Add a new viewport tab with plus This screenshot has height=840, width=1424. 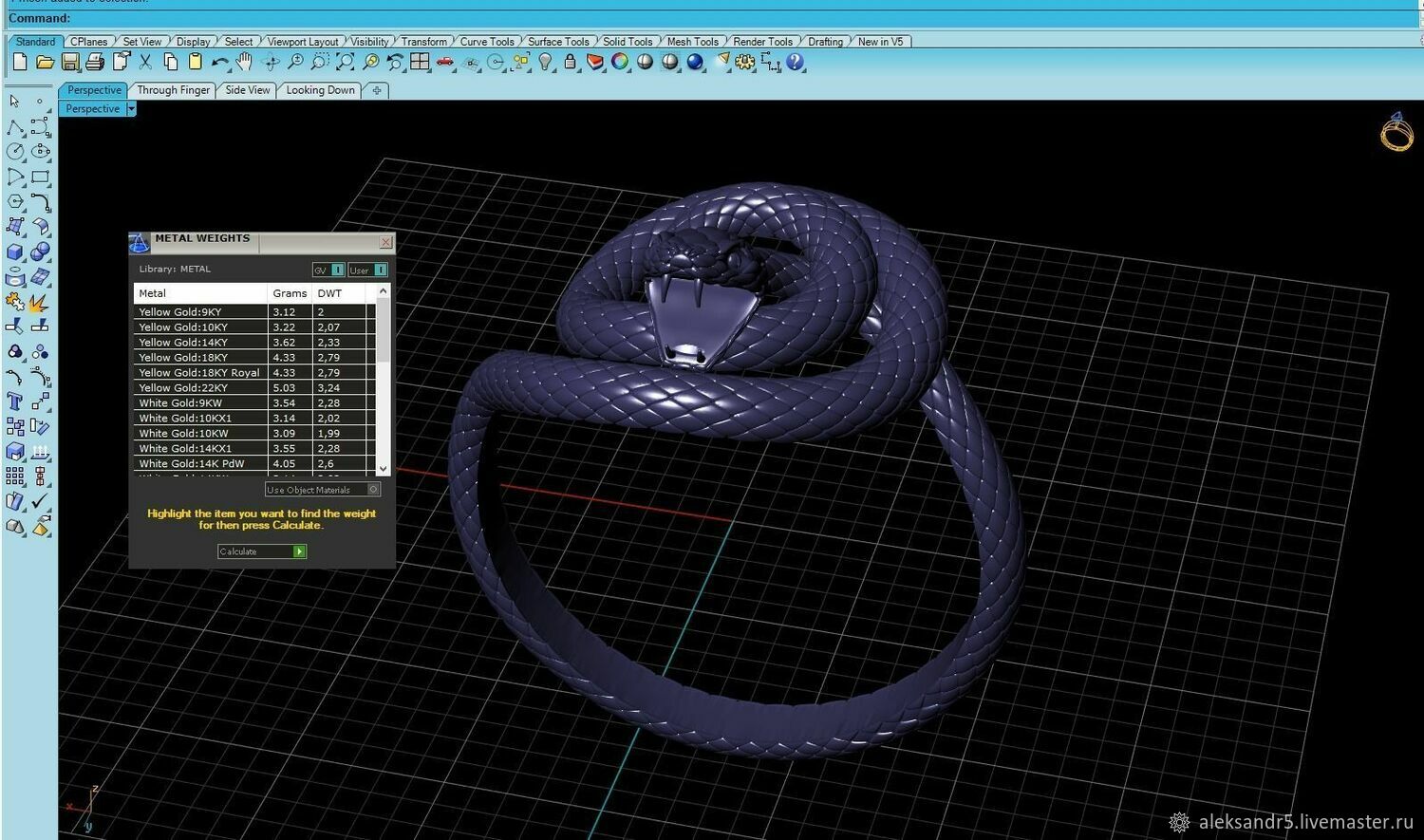click(x=377, y=91)
